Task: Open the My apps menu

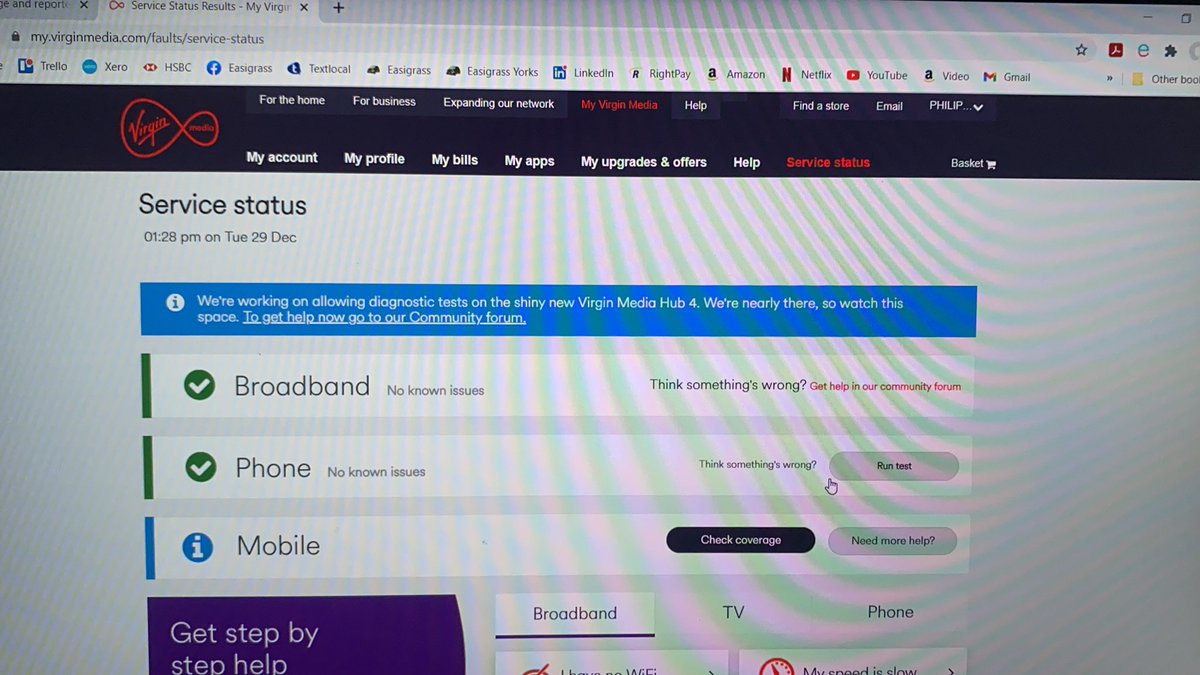Action: pyautogui.click(x=529, y=161)
